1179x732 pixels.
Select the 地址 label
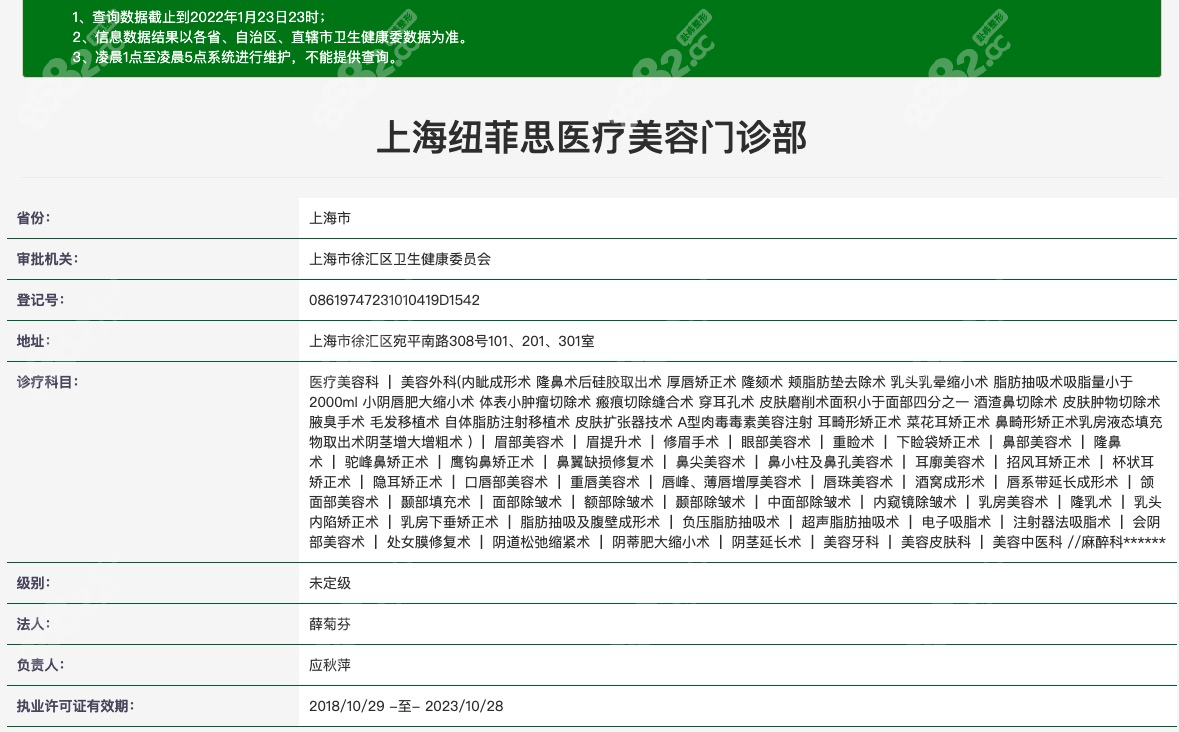point(33,341)
